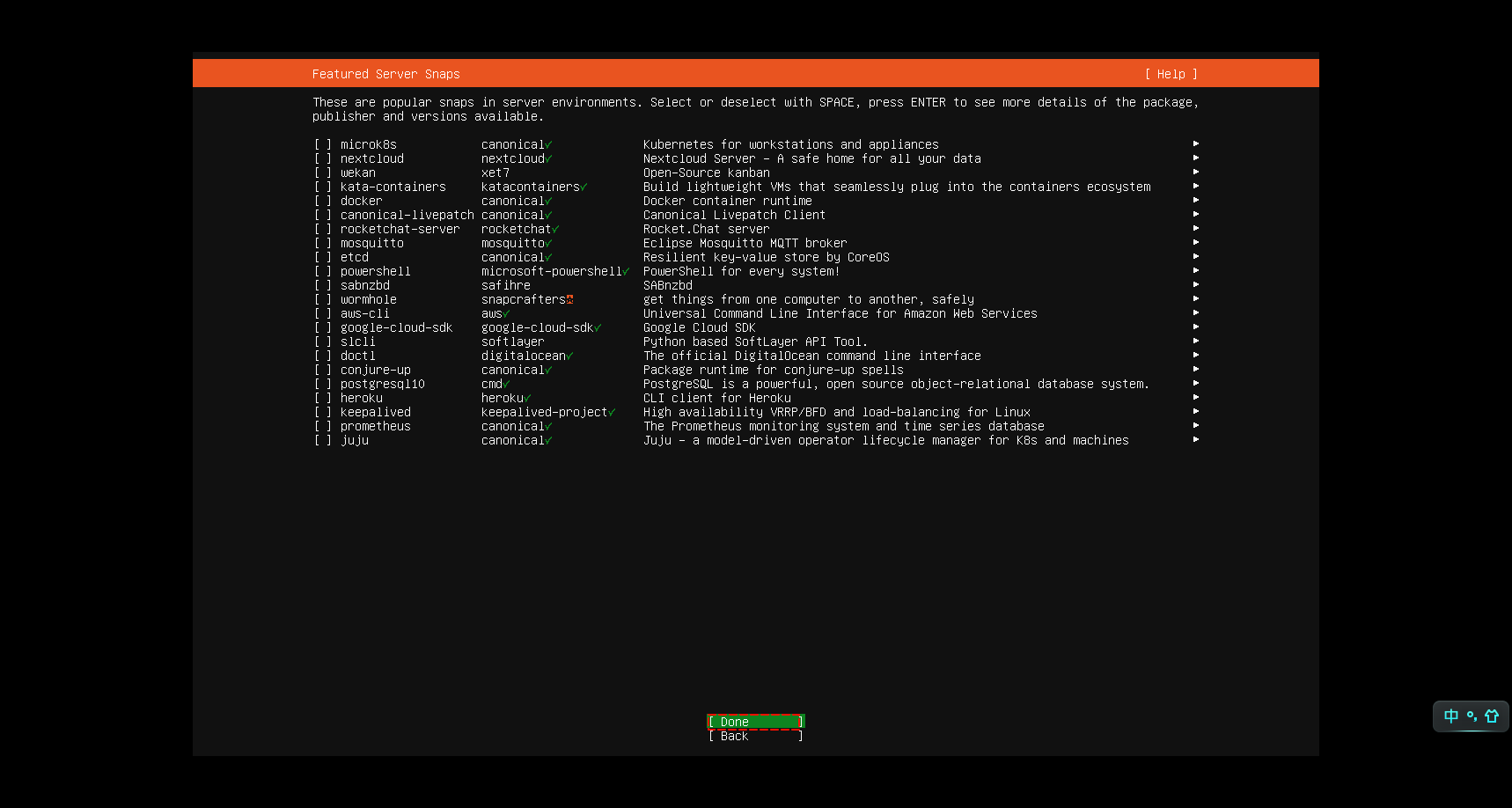The image size is (1512, 808).
Task: Check the prometheus snap checkbox
Action: tap(323, 426)
